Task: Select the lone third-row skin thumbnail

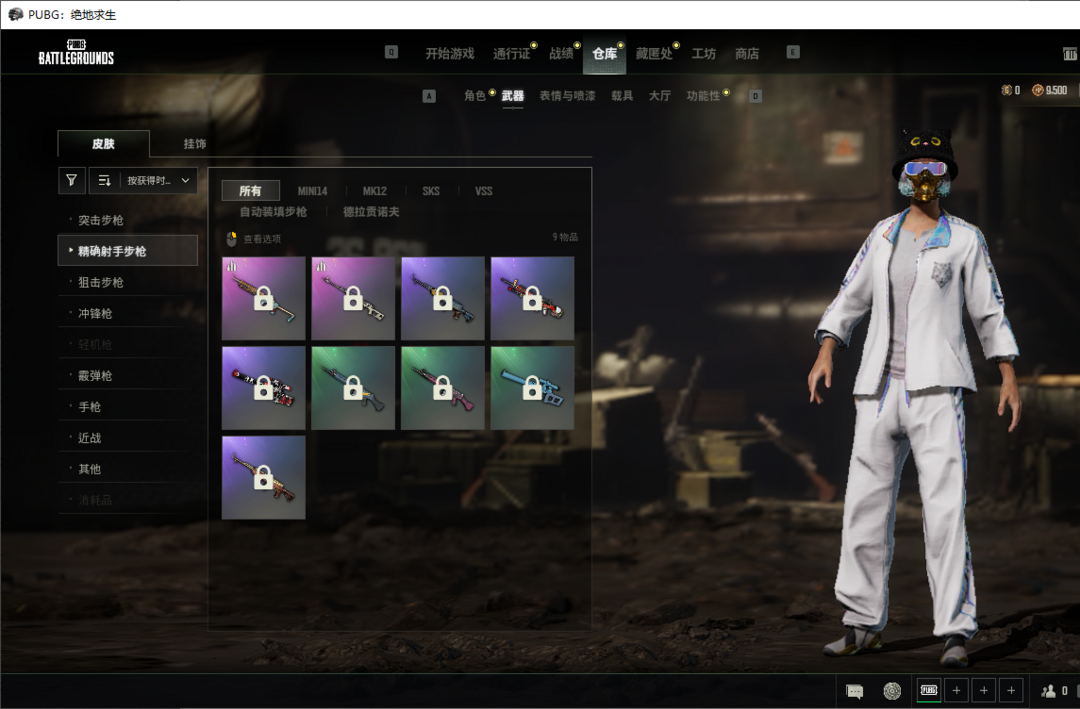Action: tap(264, 477)
